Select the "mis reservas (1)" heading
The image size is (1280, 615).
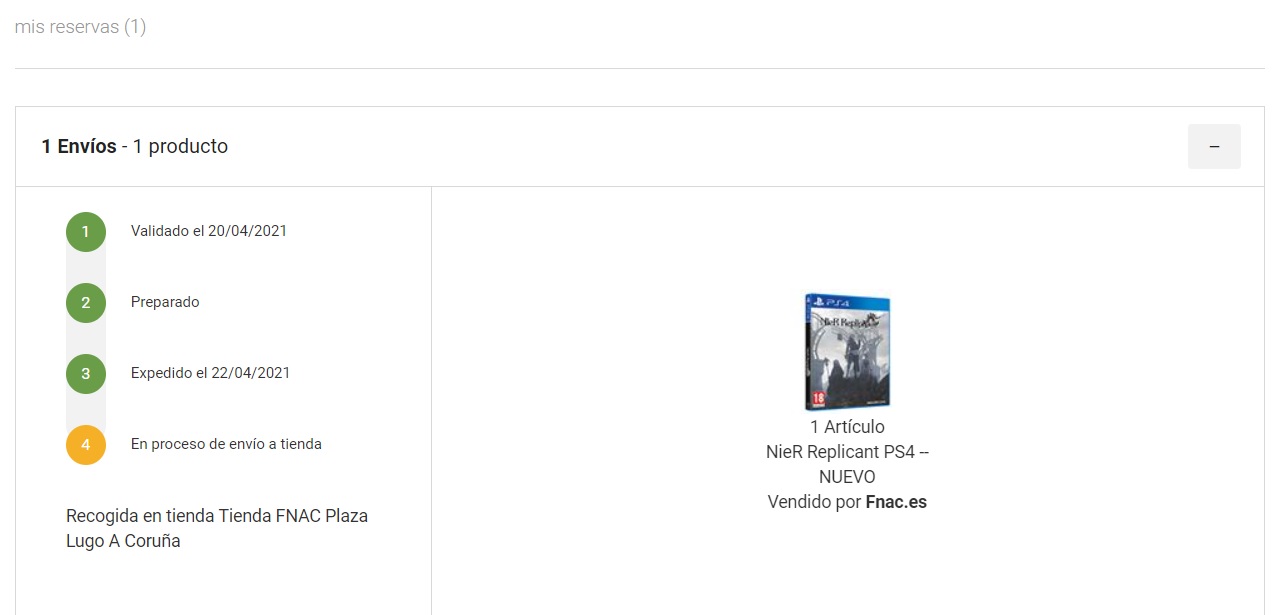point(80,27)
